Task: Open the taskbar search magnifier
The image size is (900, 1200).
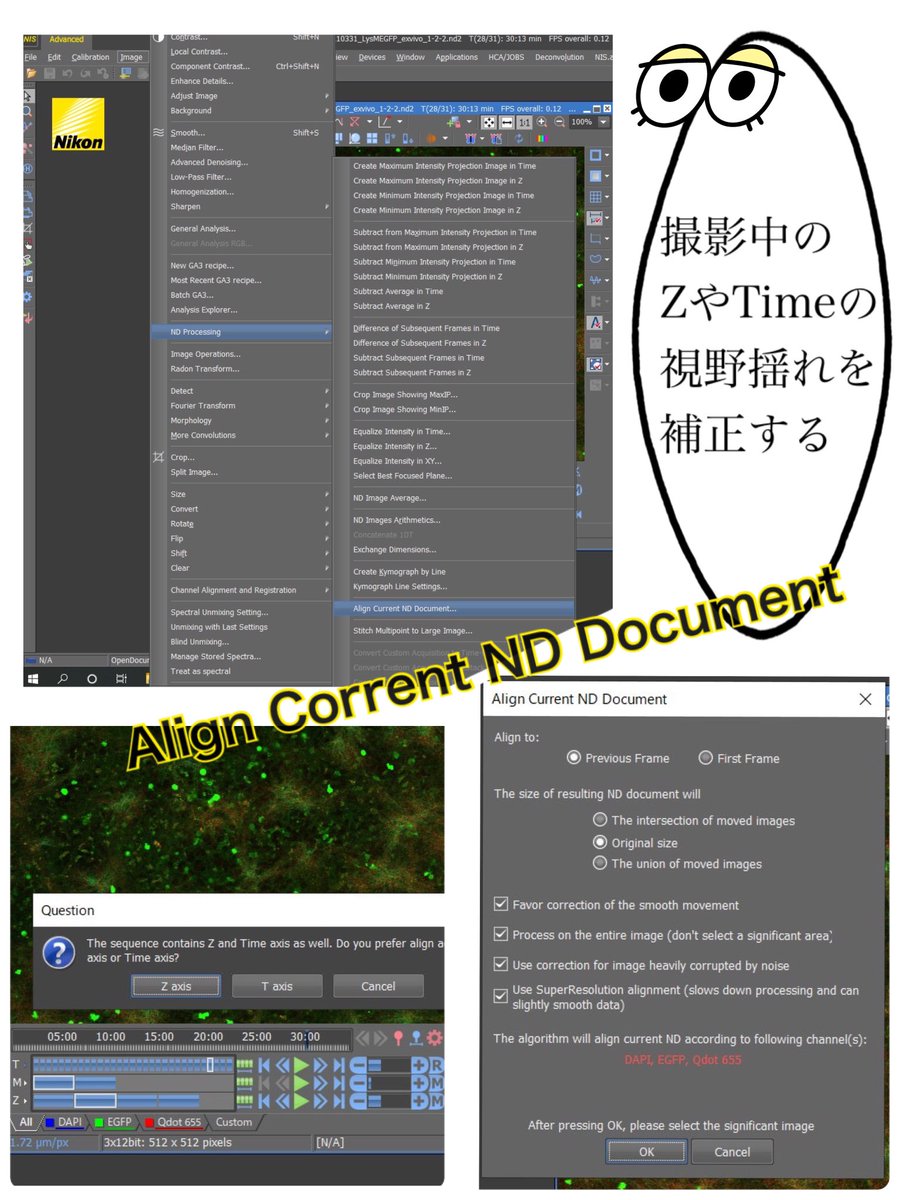Action: (x=62, y=677)
